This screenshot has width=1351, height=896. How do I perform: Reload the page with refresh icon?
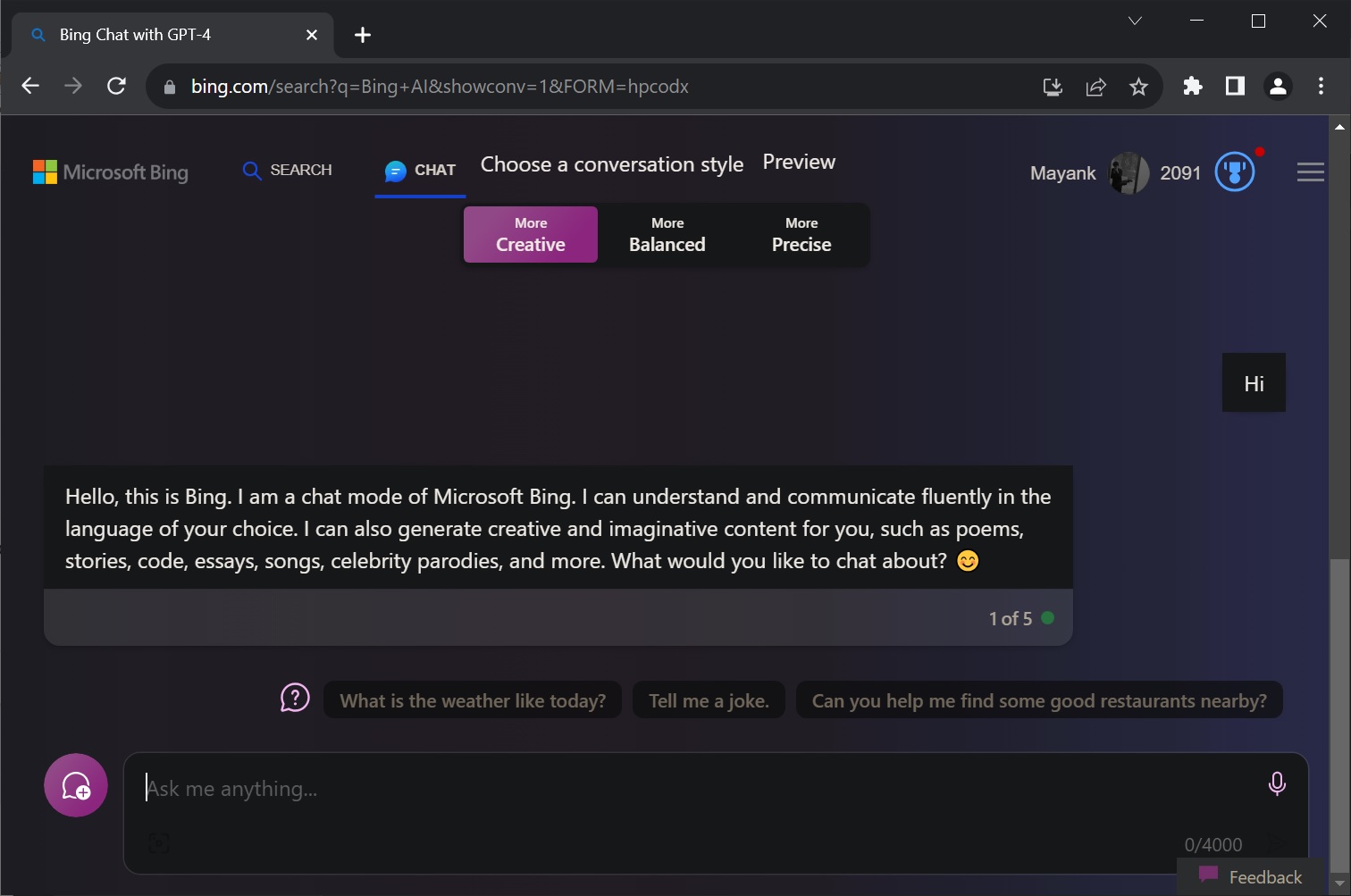click(116, 86)
